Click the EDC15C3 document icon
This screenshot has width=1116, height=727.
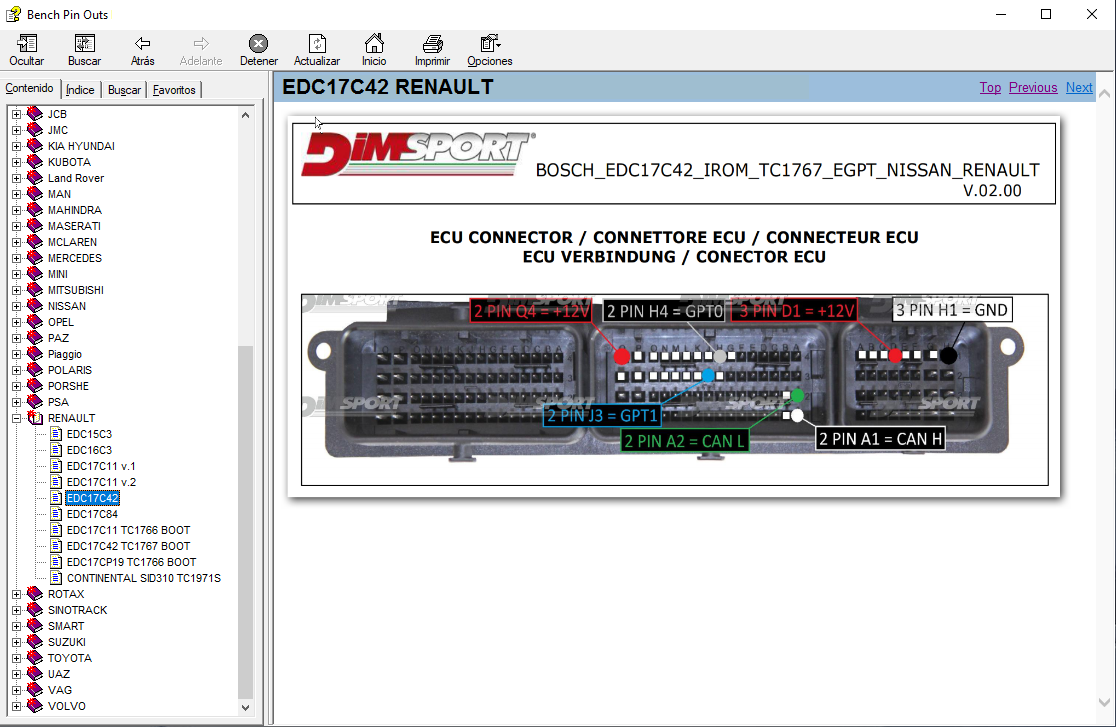tap(56, 434)
